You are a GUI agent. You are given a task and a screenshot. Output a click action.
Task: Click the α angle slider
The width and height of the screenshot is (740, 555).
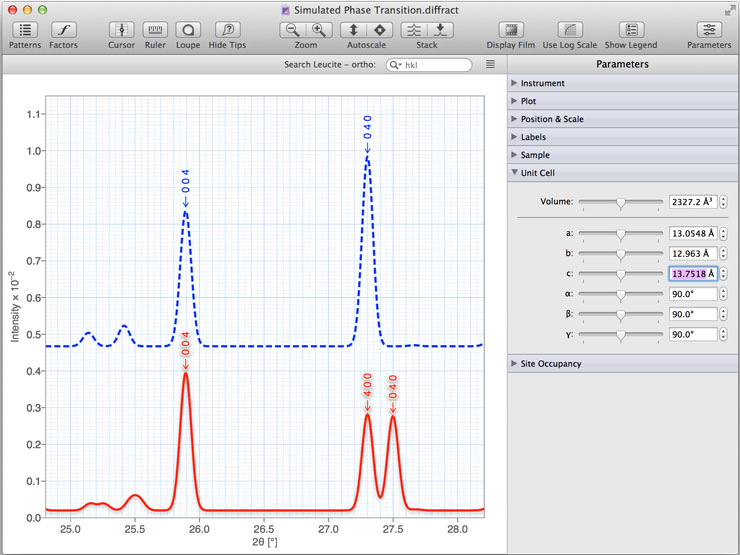coord(621,294)
